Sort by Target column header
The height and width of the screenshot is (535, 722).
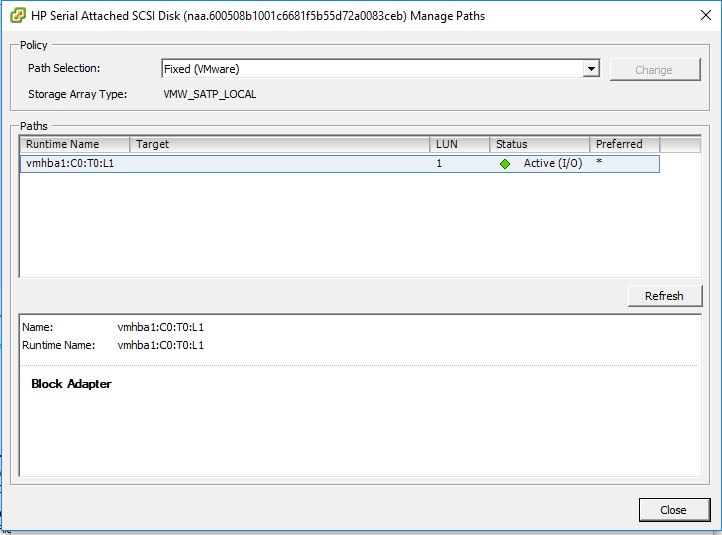point(279,144)
